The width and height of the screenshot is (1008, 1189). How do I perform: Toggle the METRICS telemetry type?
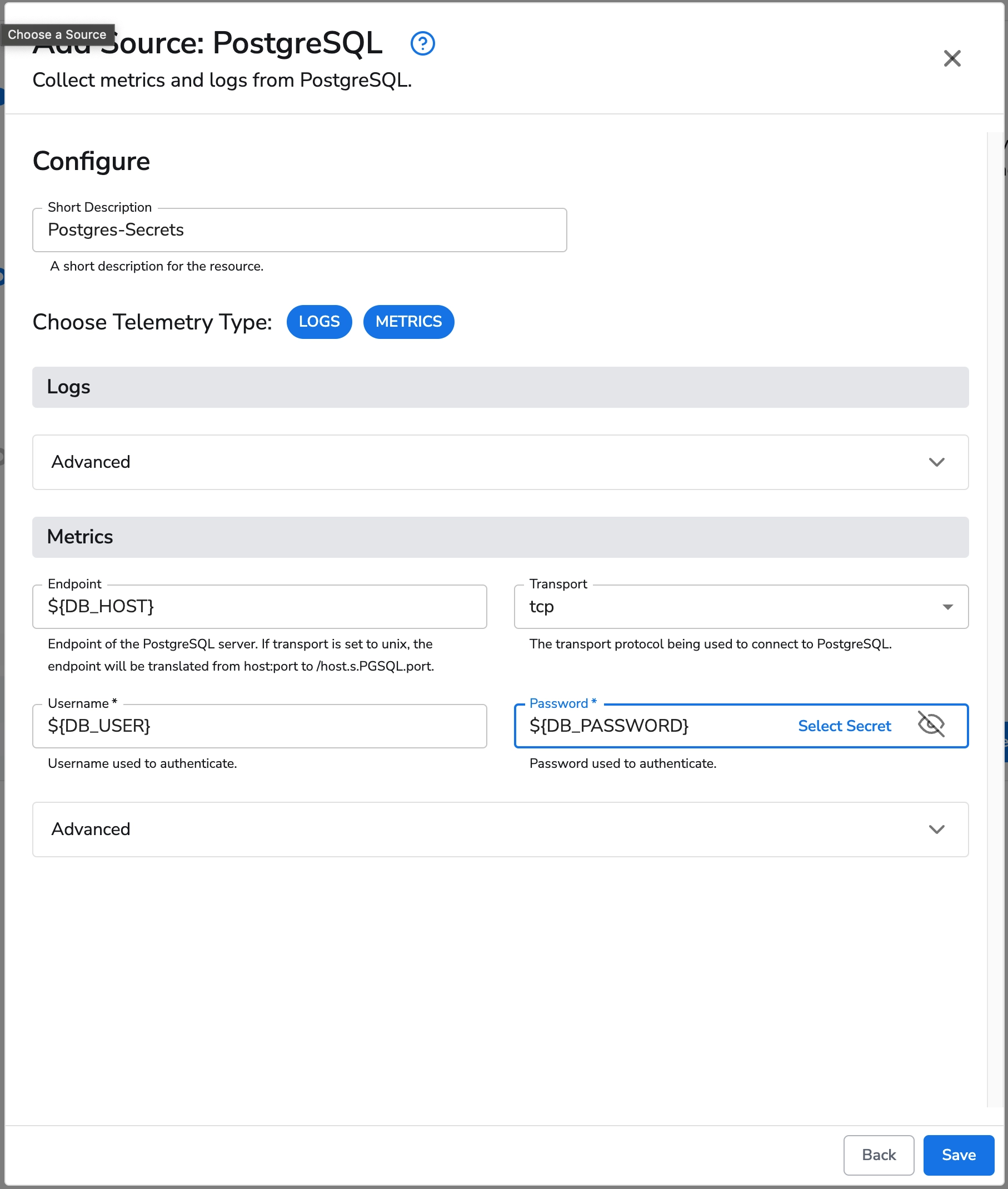tap(408, 322)
